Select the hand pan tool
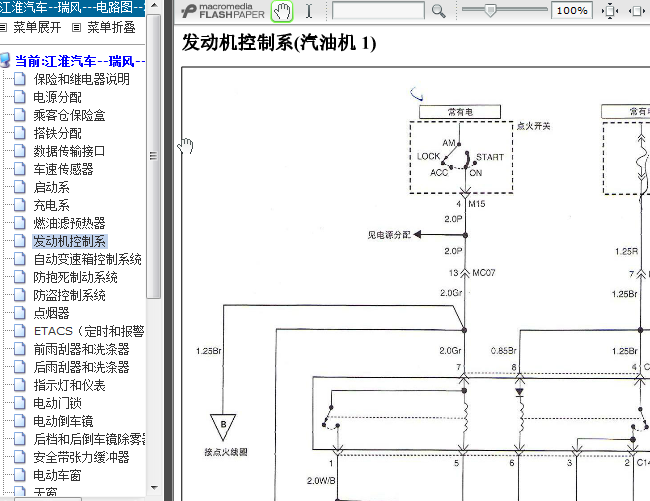 pos(282,11)
